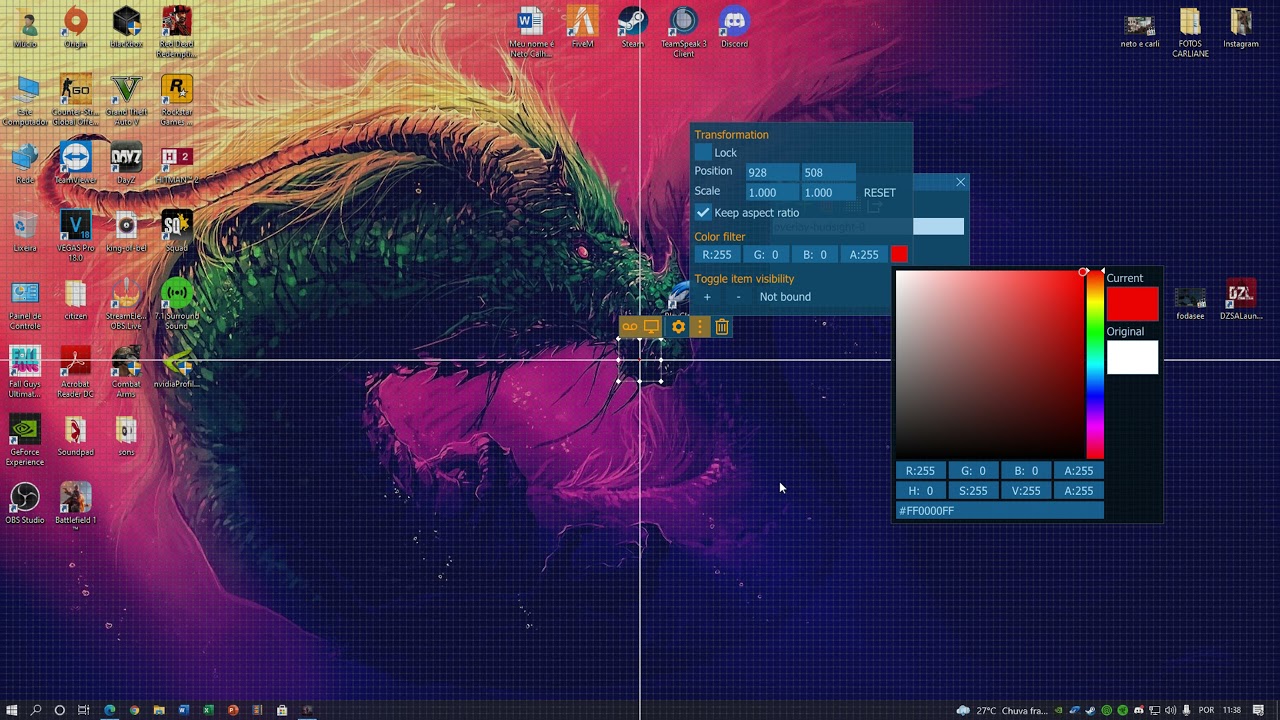Screen dimensions: 1280x720
Task: Click the Color filter B: 0 field
Action: coord(815,255)
